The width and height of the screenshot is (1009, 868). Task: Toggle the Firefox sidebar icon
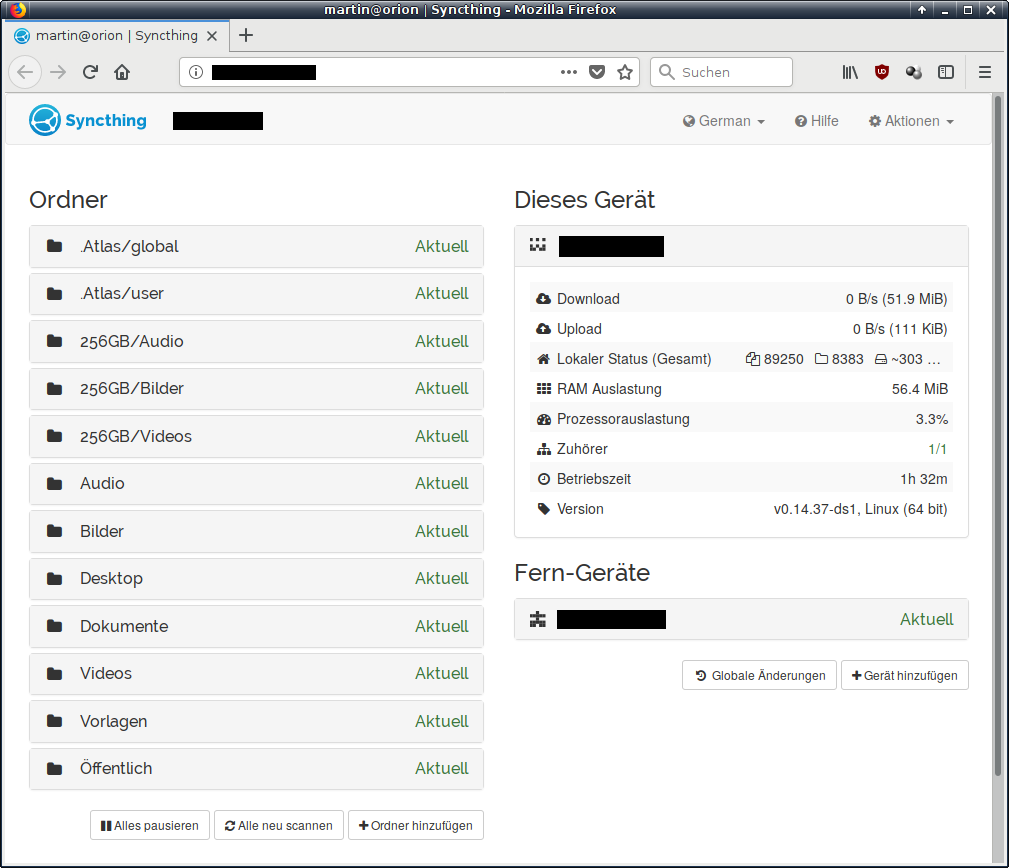pyautogui.click(x=946, y=72)
